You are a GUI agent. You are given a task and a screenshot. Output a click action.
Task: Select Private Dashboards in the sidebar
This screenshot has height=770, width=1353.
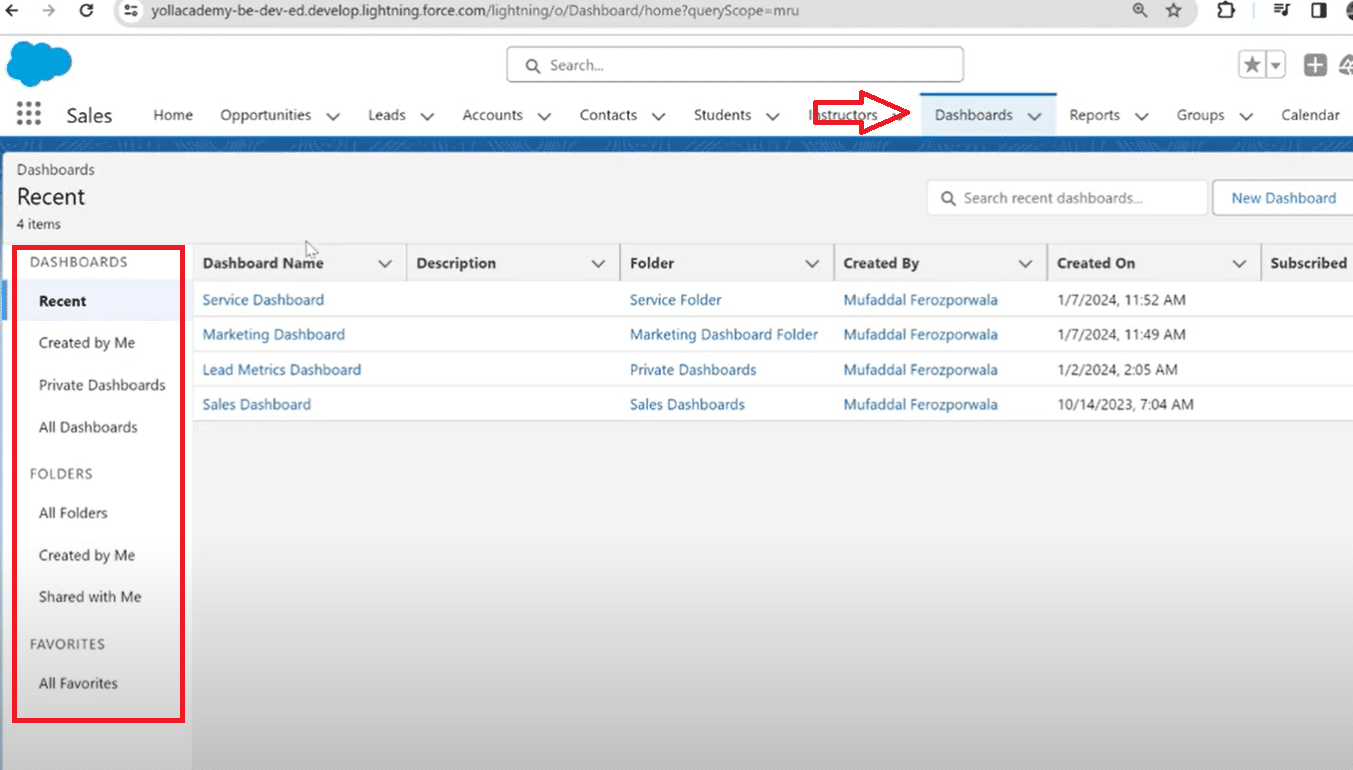click(102, 385)
